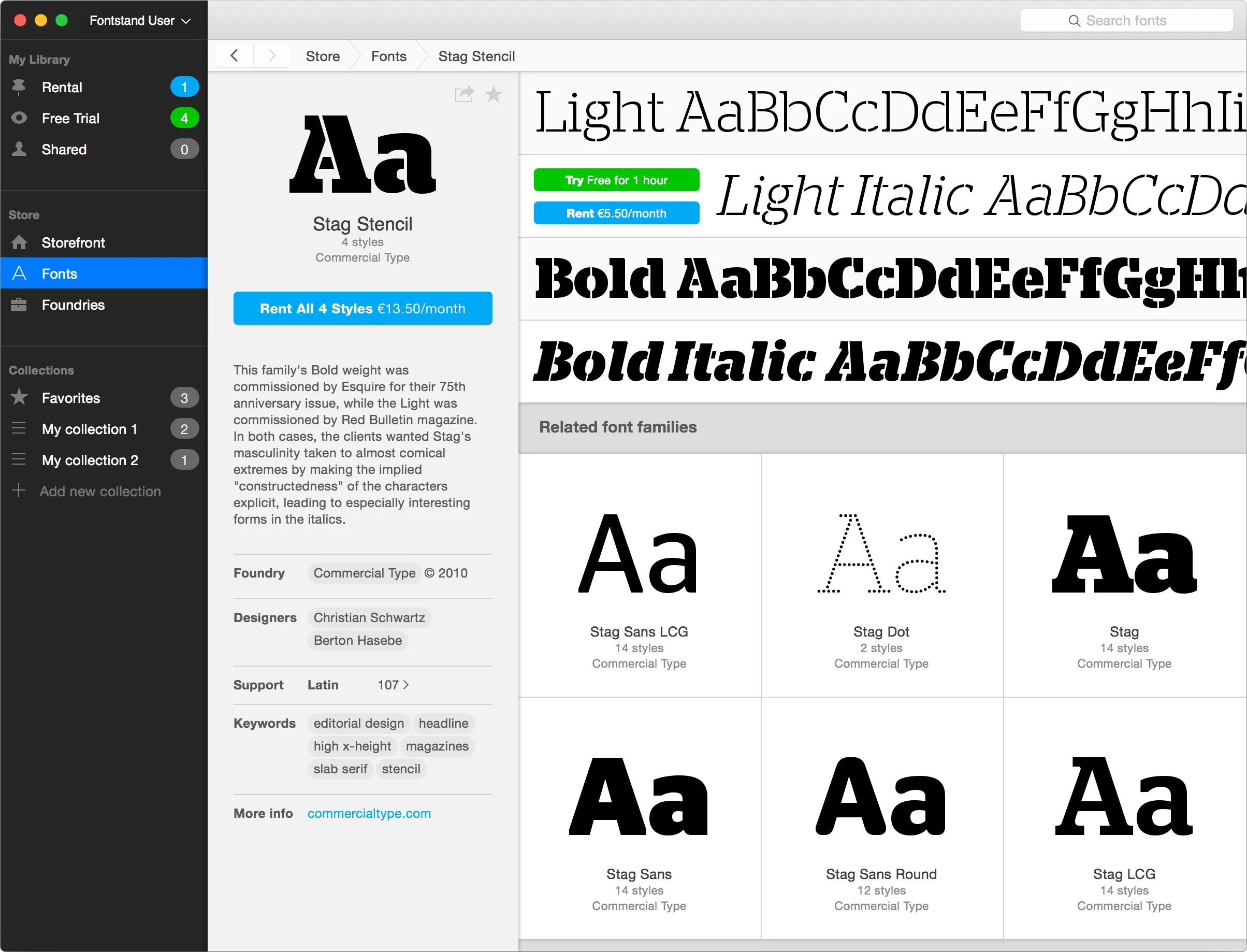Select the Light style preview row

click(883, 113)
